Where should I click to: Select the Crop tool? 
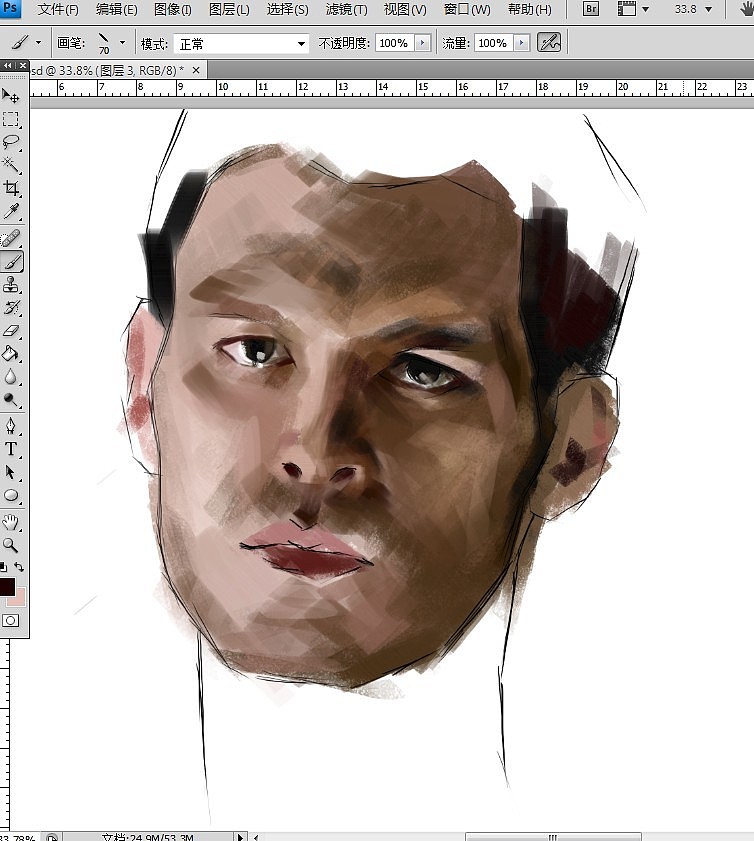pos(11,188)
